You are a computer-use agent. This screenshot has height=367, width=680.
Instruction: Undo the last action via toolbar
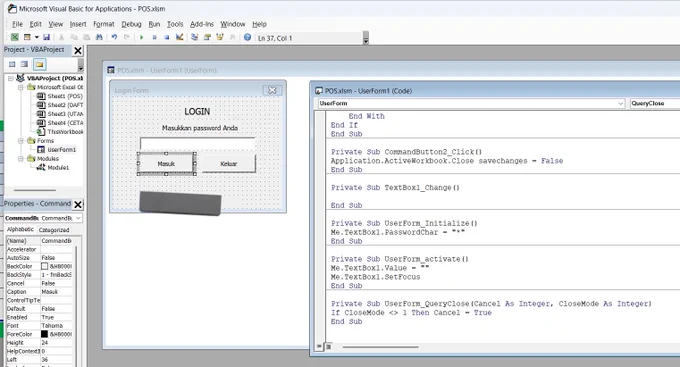(114, 38)
